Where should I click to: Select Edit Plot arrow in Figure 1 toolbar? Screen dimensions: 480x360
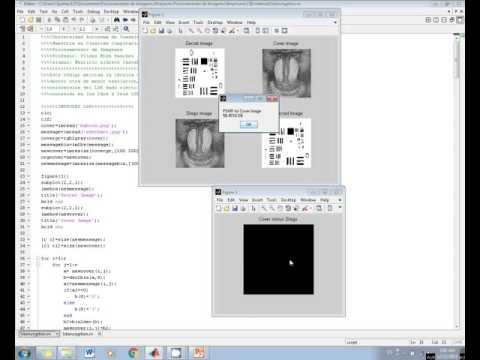click(x=180, y=31)
